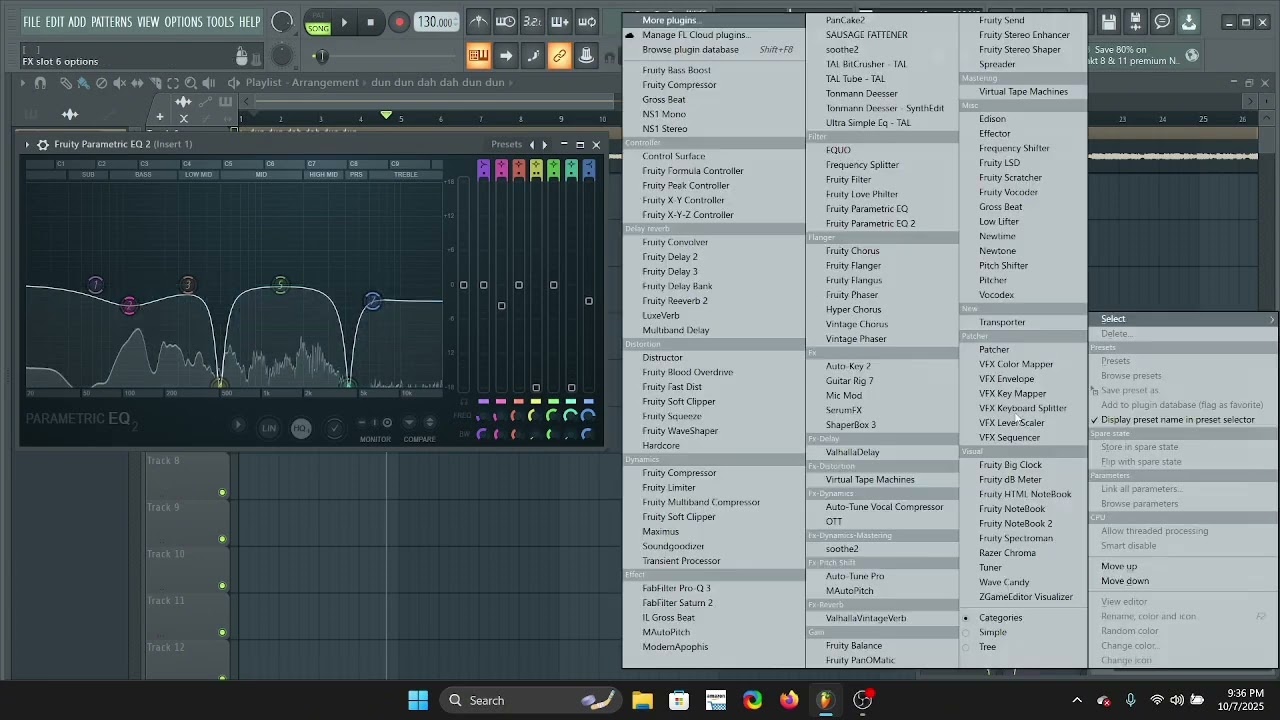Screen dimensions: 1280x720
Task: Open Windows Start button in taskbar
Action: (x=418, y=700)
